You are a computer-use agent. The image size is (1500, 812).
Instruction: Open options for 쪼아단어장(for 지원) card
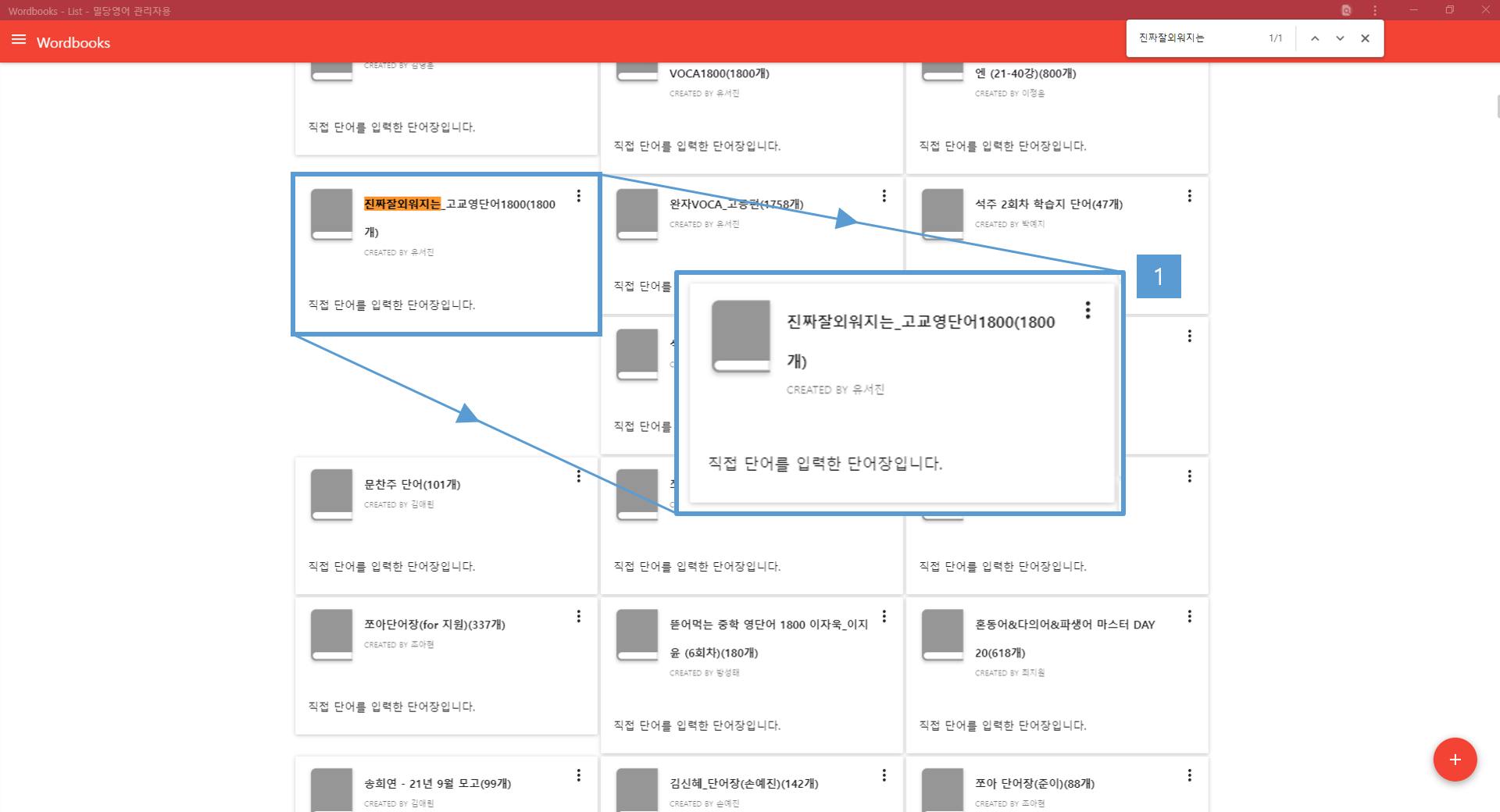click(x=578, y=617)
